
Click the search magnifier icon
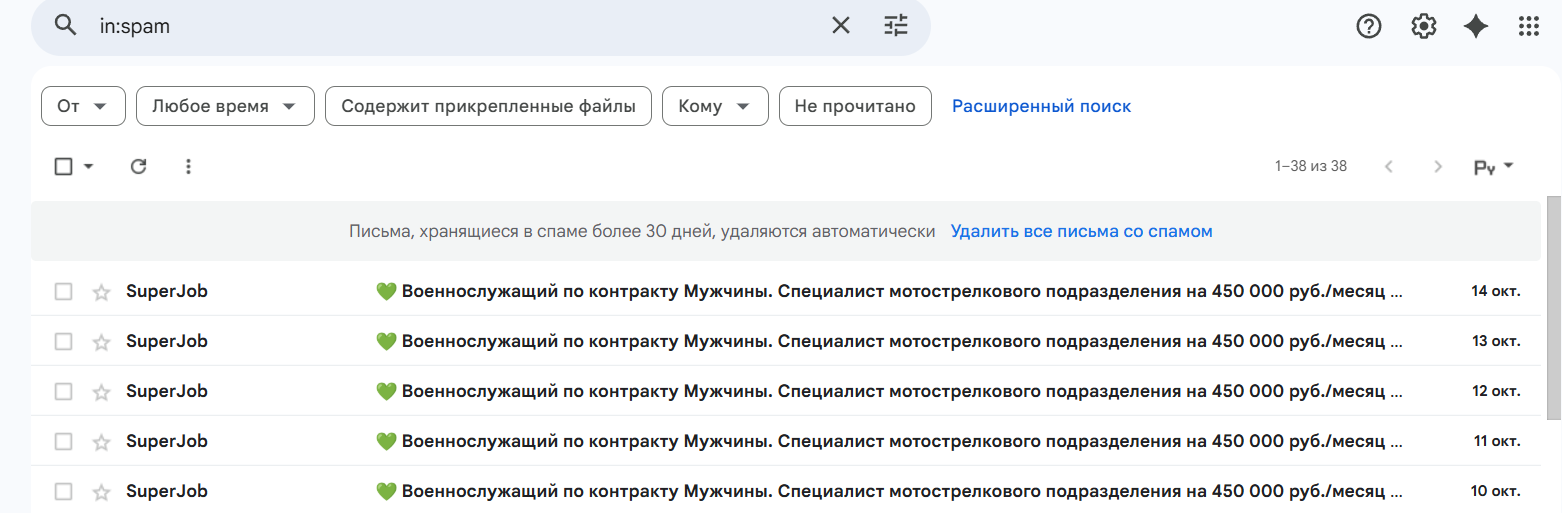click(x=66, y=26)
